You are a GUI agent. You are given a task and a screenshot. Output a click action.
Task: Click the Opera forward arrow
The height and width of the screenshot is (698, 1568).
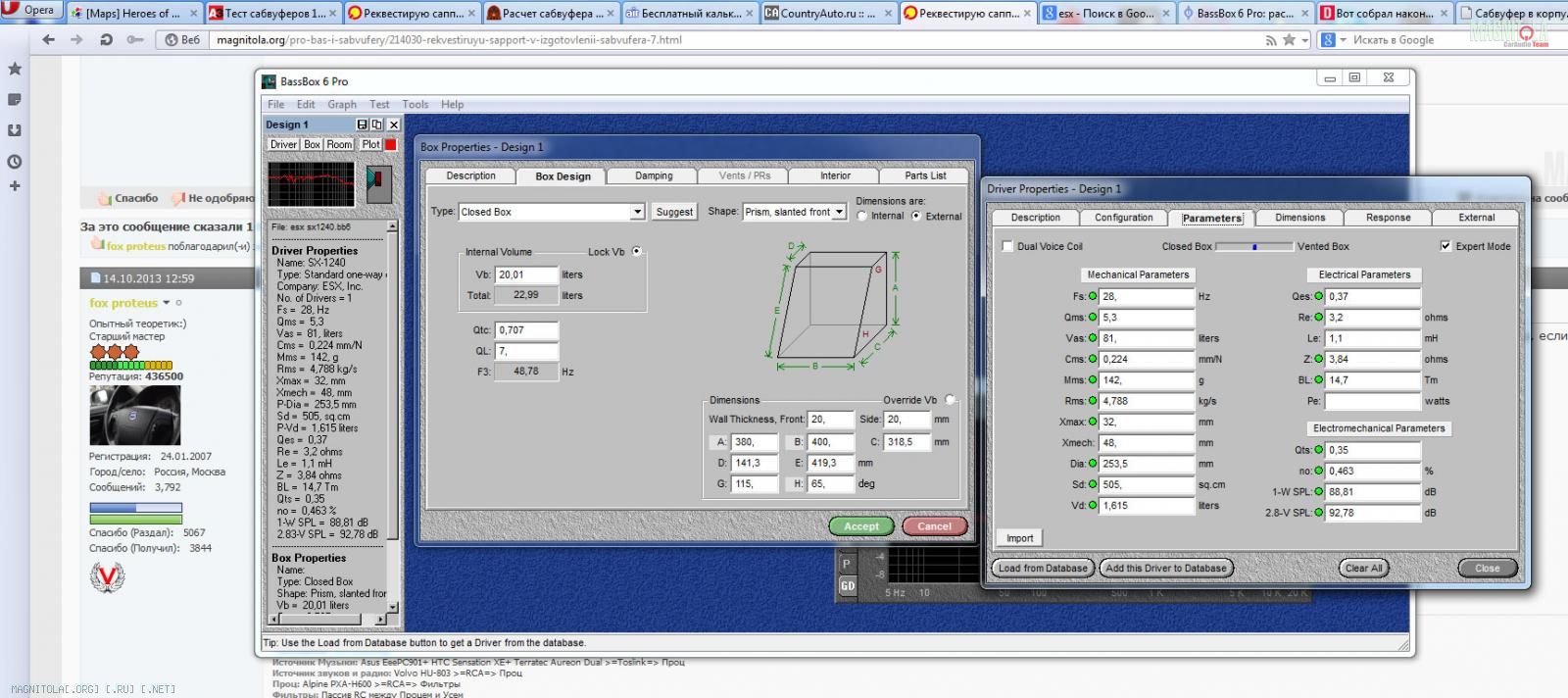(x=77, y=40)
